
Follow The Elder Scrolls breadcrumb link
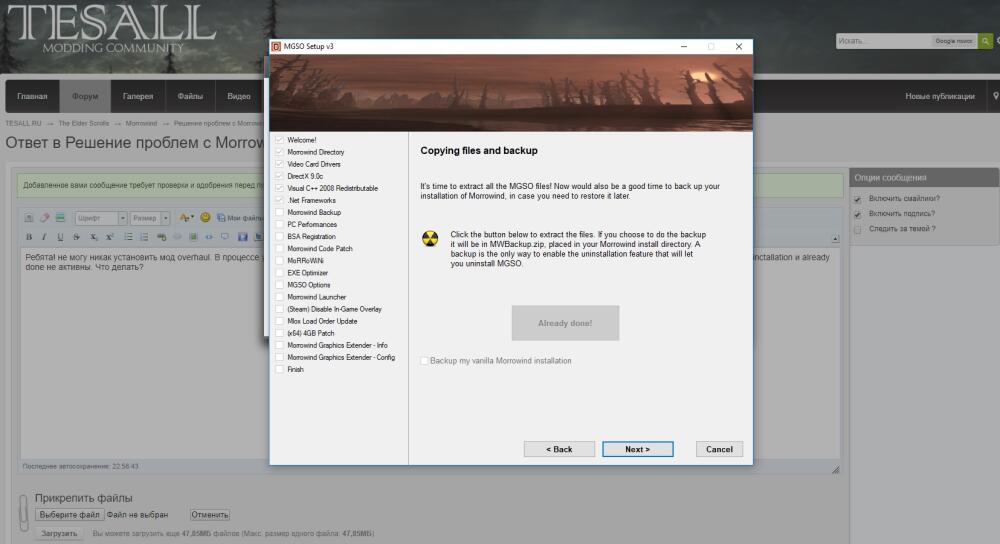84,123
